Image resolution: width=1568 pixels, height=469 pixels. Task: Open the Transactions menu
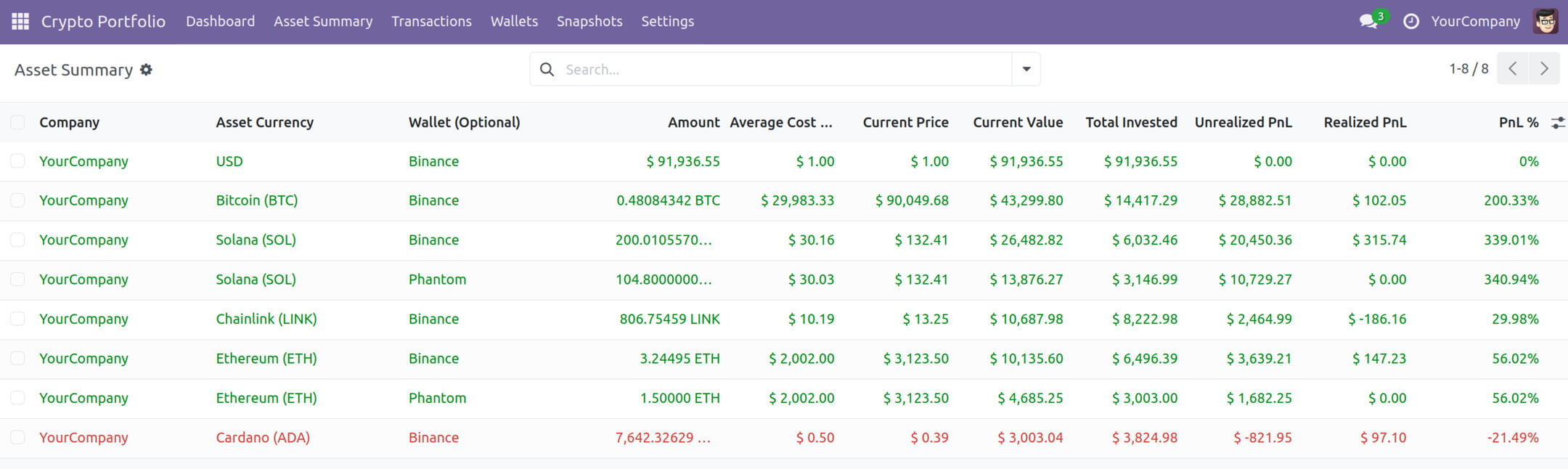point(431,22)
